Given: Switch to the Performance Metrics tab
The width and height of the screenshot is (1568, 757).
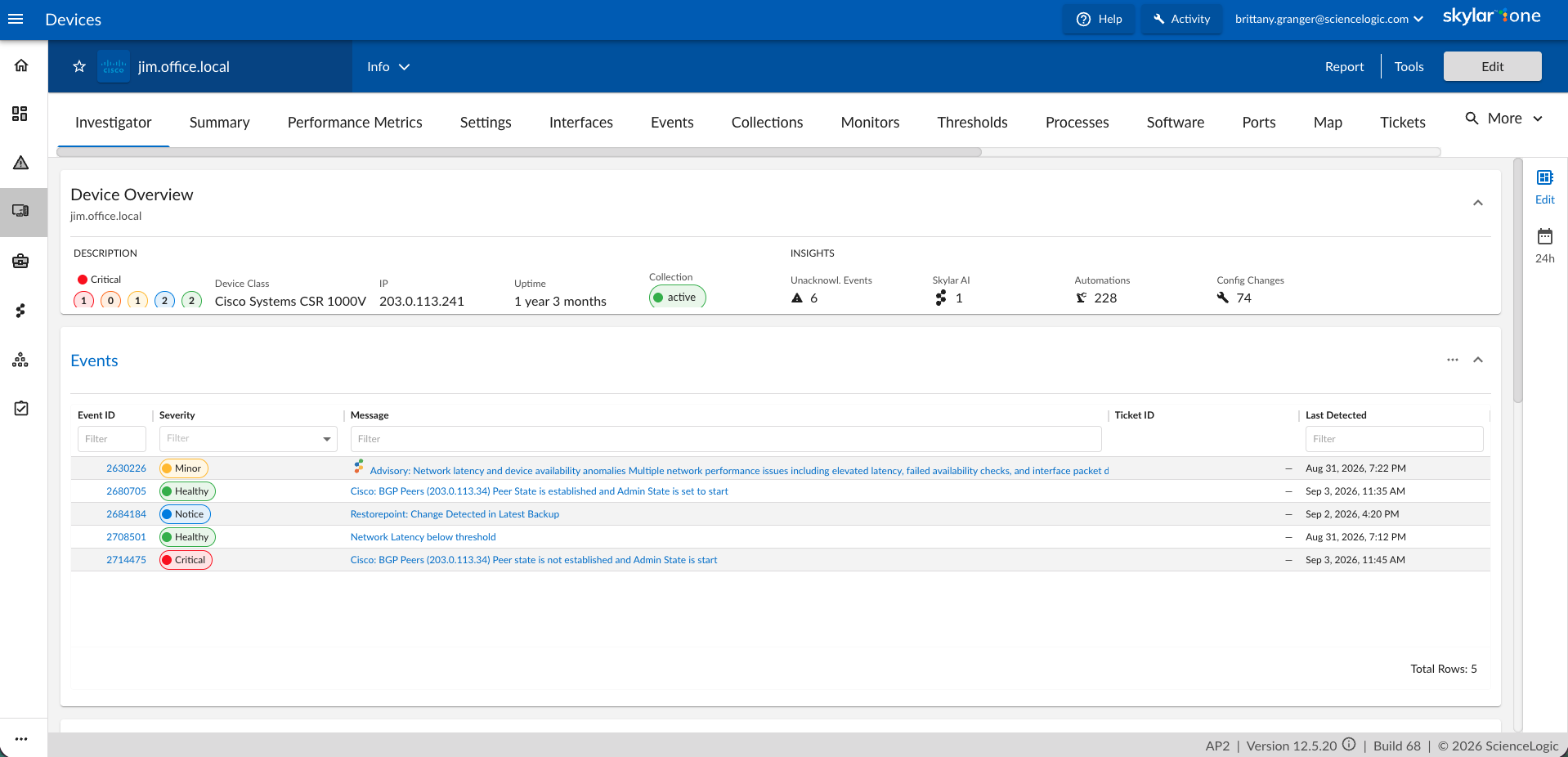Looking at the screenshot, I should (355, 123).
